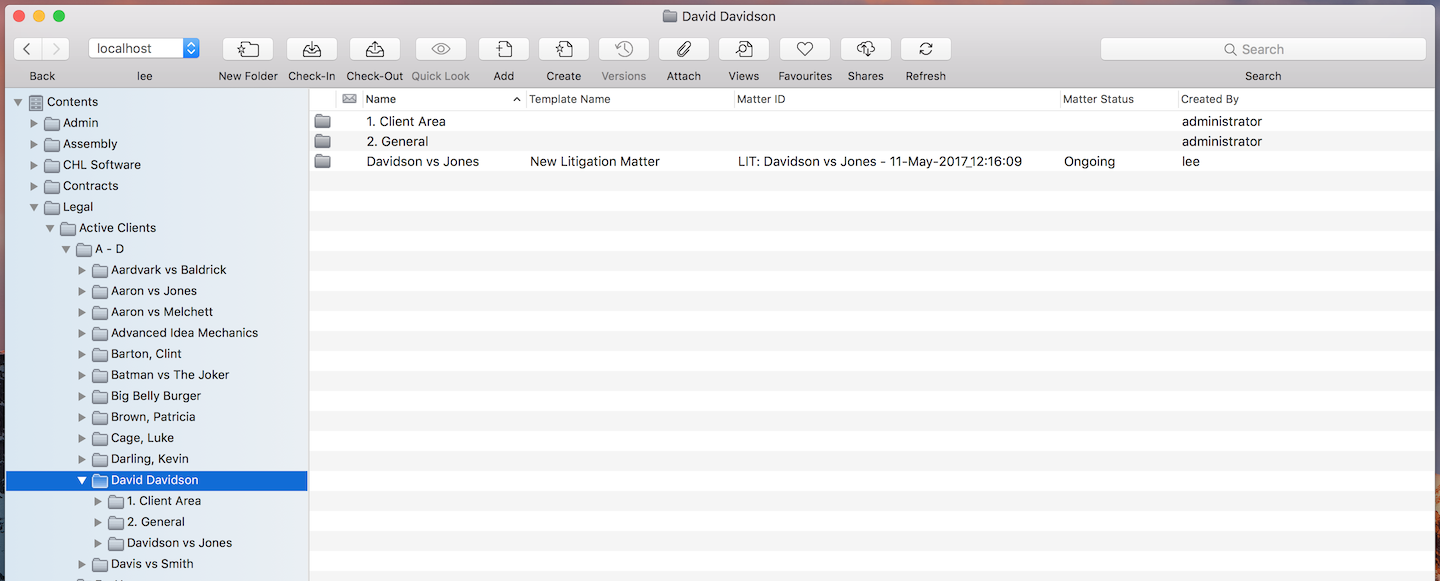
Task: Expand the Batman vs The Joker folder
Action: pyautogui.click(x=82, y=375)
